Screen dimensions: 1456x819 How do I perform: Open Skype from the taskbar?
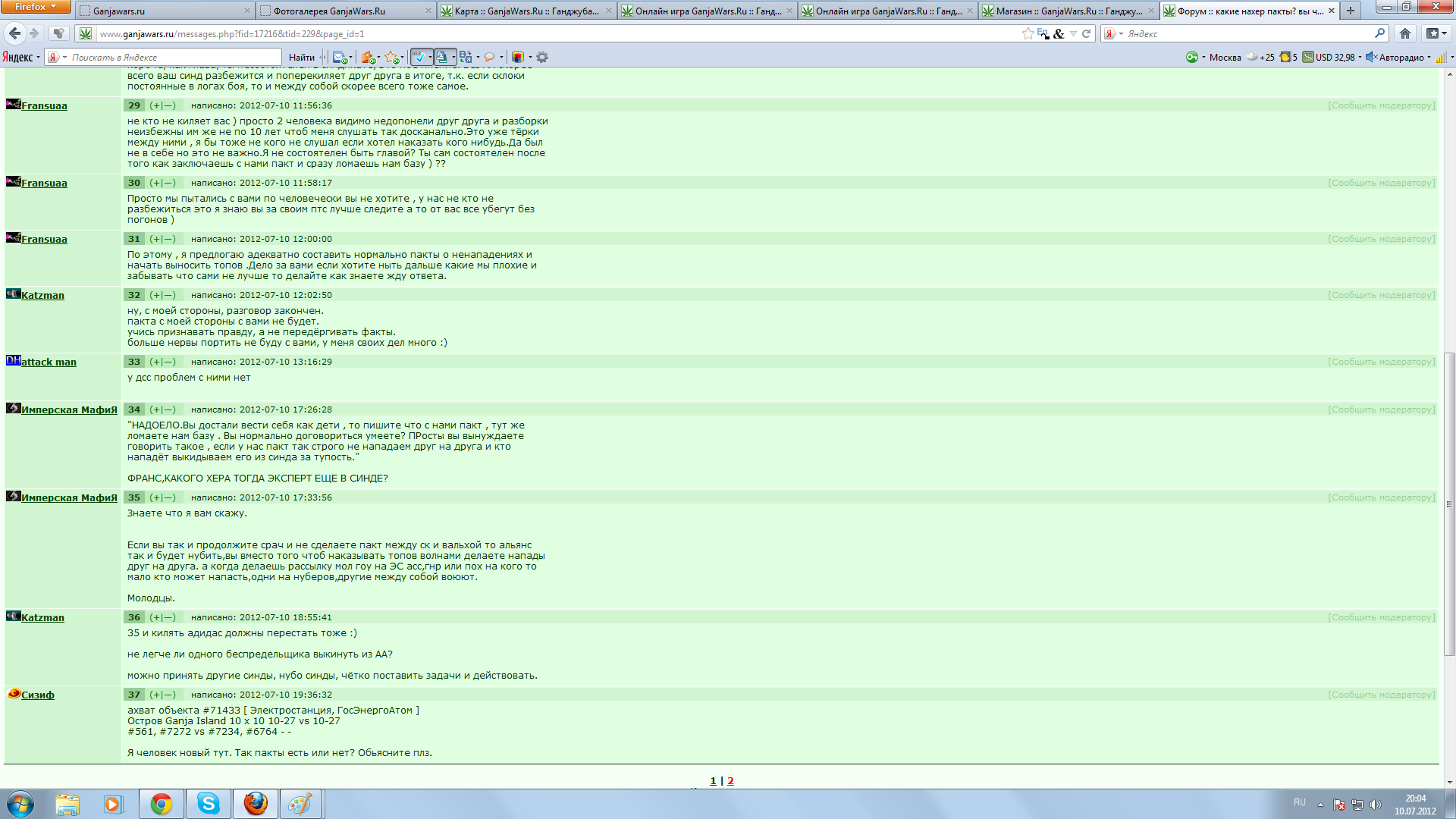point(208,804)
